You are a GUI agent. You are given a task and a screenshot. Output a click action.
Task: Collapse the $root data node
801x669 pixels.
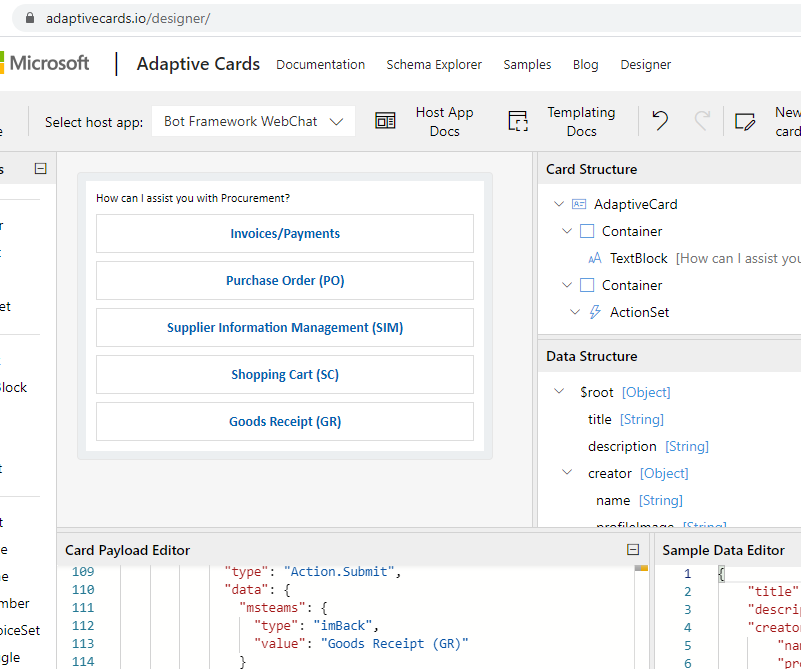click(559, 391)
